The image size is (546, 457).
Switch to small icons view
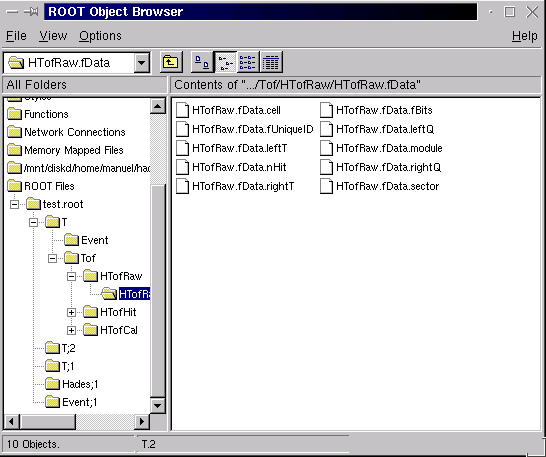coord(225,62)
